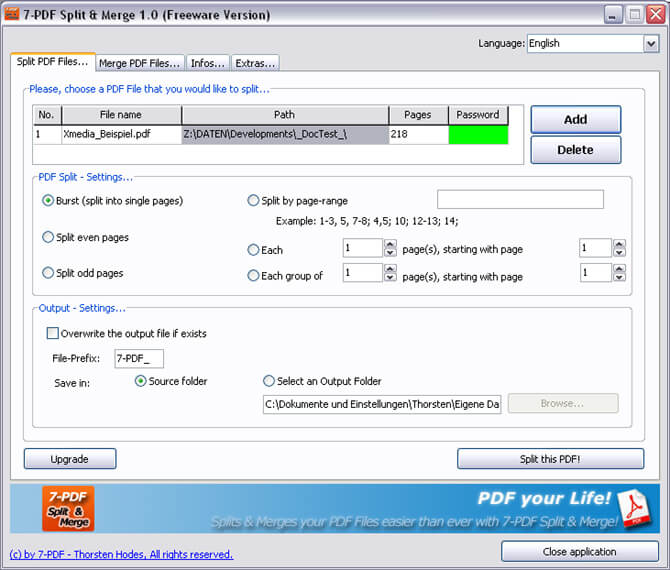
Task: Open the 7-PDF Thorsten Hodes copyright link
Action: pos(121,554)
